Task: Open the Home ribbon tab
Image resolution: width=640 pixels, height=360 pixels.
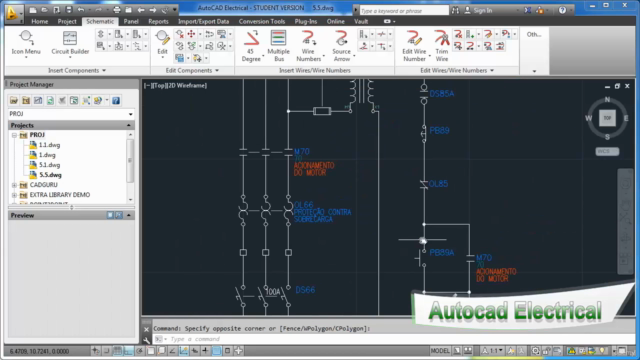Action: click(40, 21)
